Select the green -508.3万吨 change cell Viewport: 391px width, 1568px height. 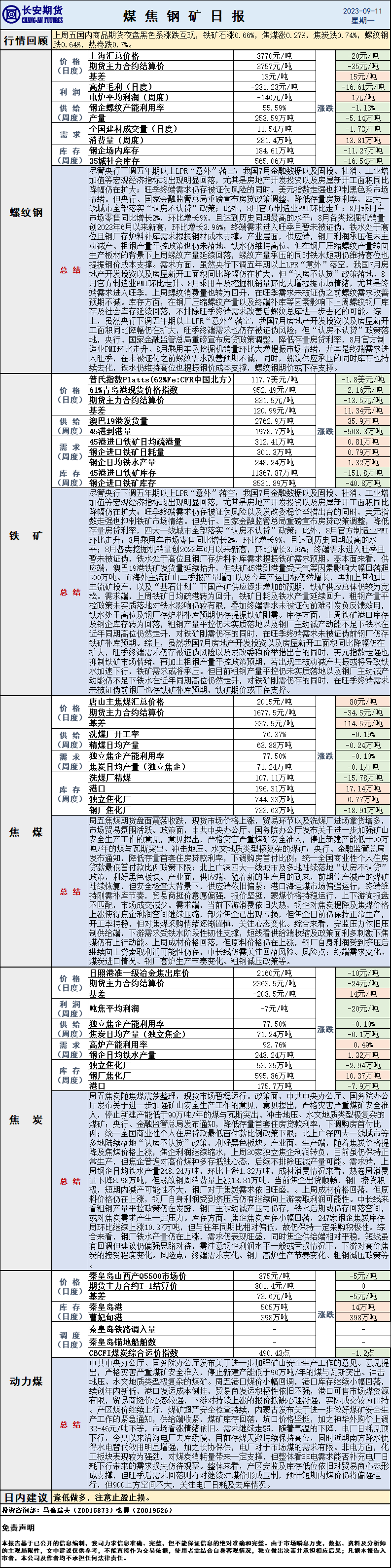click(x=362, y=431)
